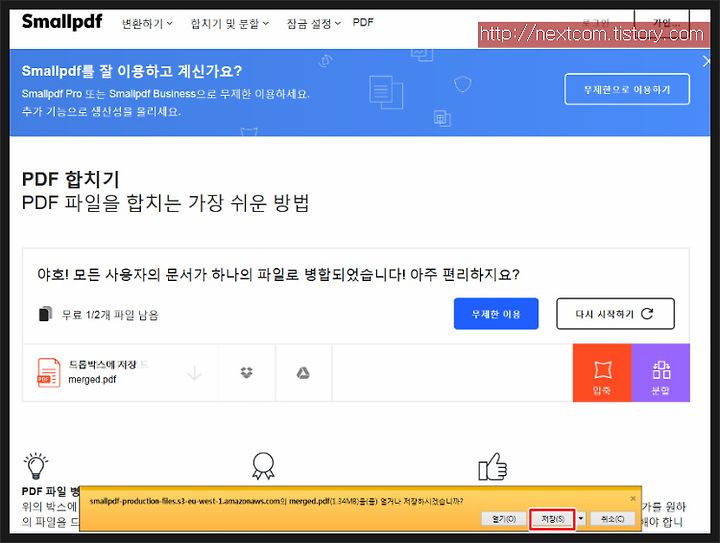Click the stacked pages icon beside 무료 1/2개
The image size is (720, 543).
pyautogui.click(x=45, y=314)
